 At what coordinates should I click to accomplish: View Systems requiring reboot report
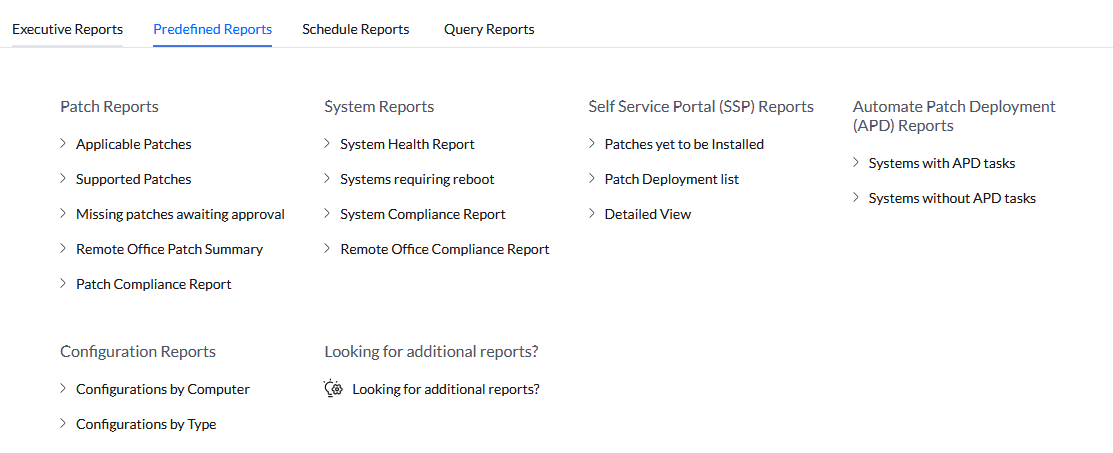(x=417, y=180)
